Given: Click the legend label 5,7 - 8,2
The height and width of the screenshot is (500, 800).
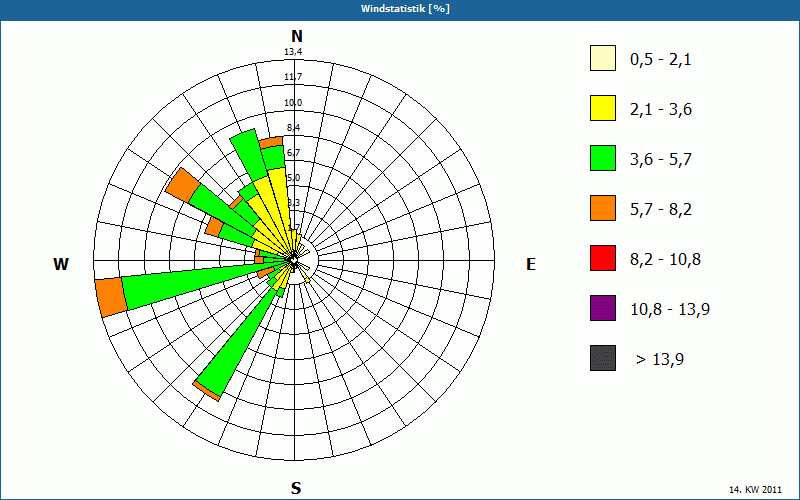Looking at the screenshot, I should coord(661,210).
